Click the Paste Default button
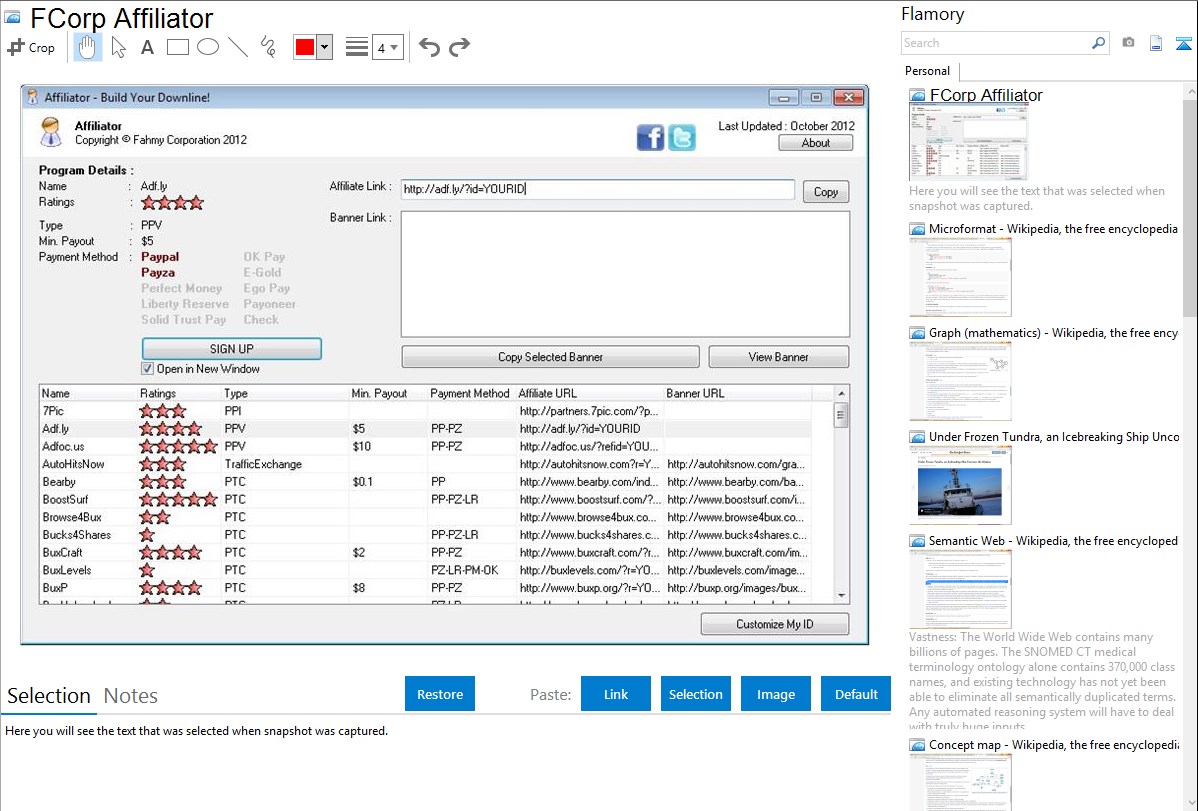 point(856,694)
